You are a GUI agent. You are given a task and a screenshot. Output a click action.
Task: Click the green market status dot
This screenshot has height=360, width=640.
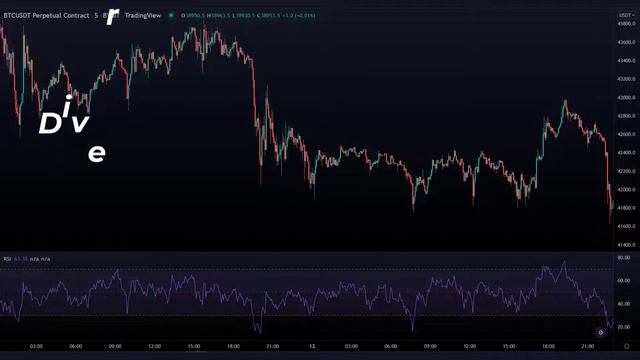(171, 16)
